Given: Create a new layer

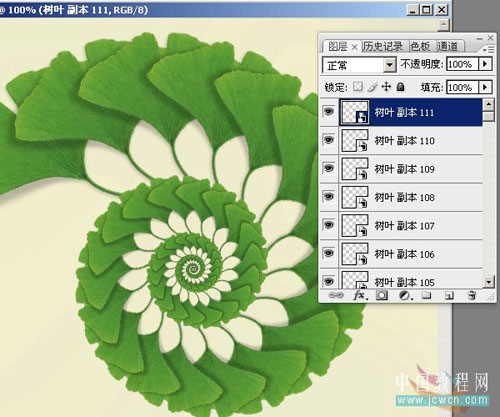Looking at the screenshot, I should click(449, 295).
